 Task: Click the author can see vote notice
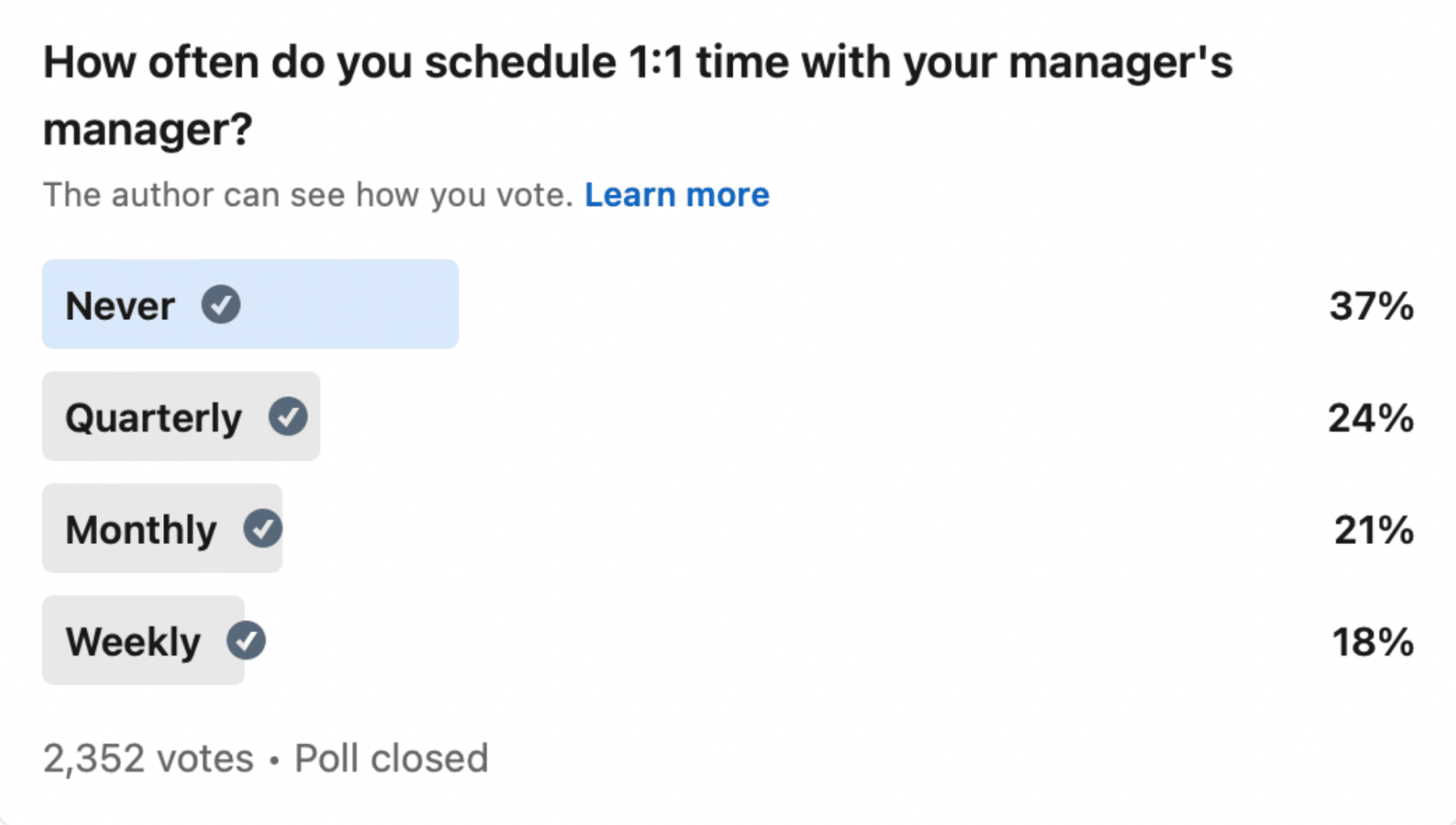308,195
